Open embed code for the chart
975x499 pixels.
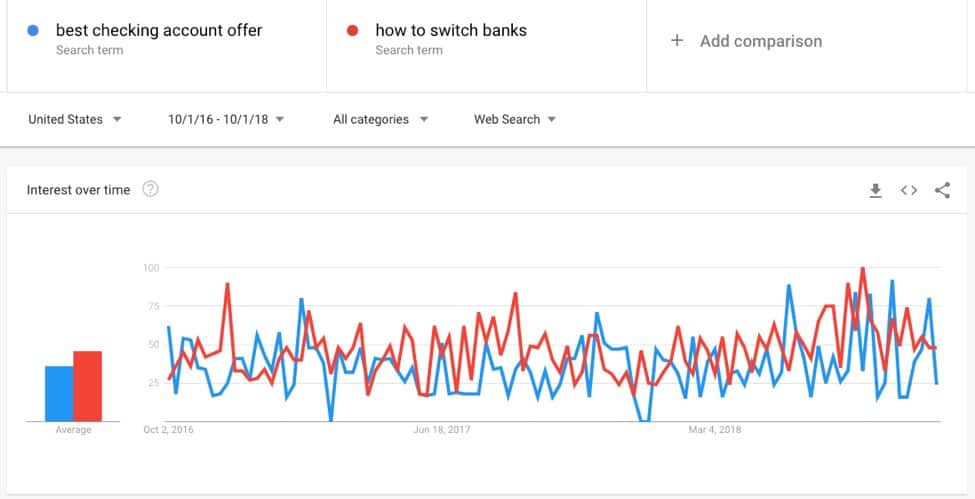908,190
